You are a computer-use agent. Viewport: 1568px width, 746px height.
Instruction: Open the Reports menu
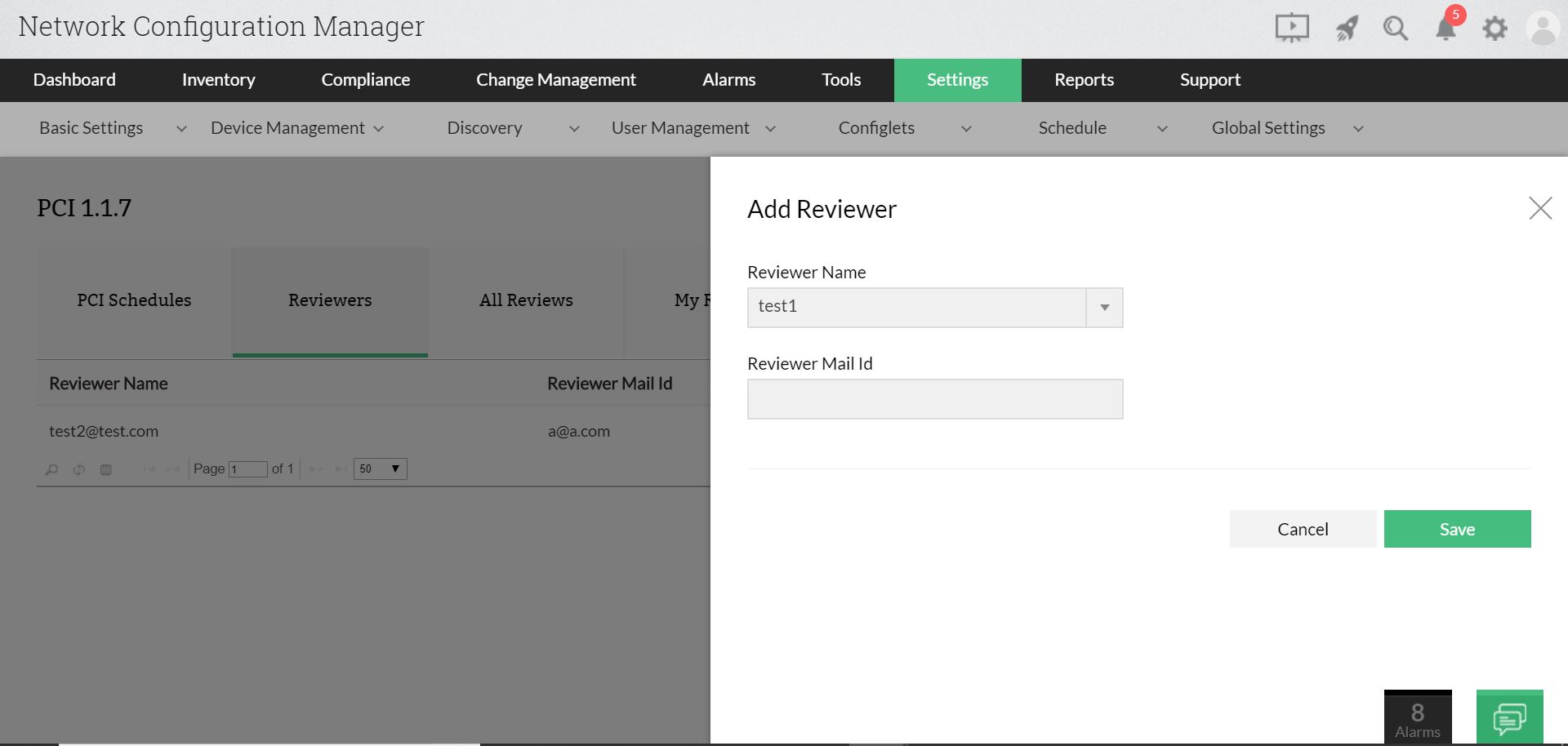pos(1085,80)
